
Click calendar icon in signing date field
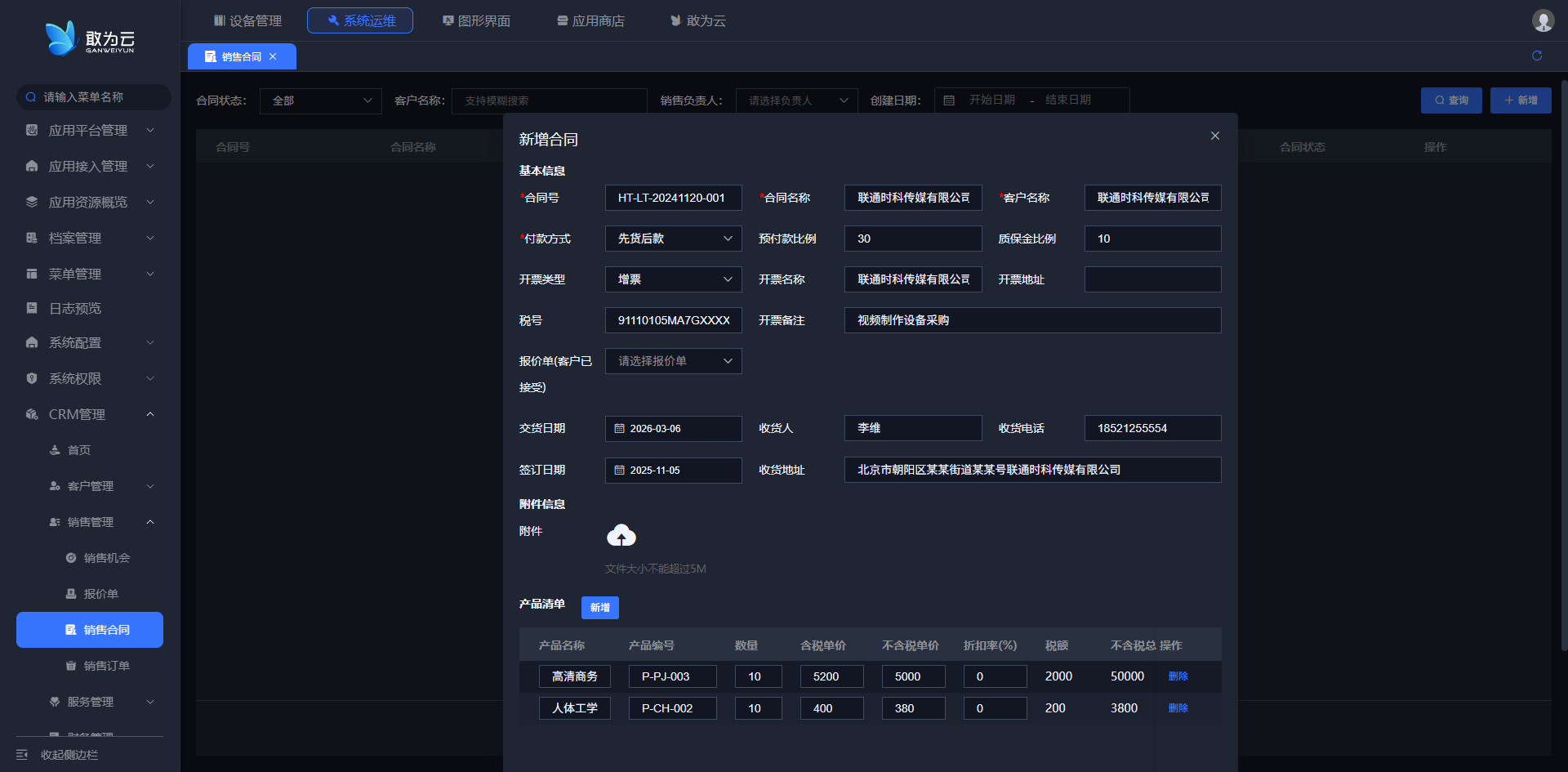click(x=619, y=471)
